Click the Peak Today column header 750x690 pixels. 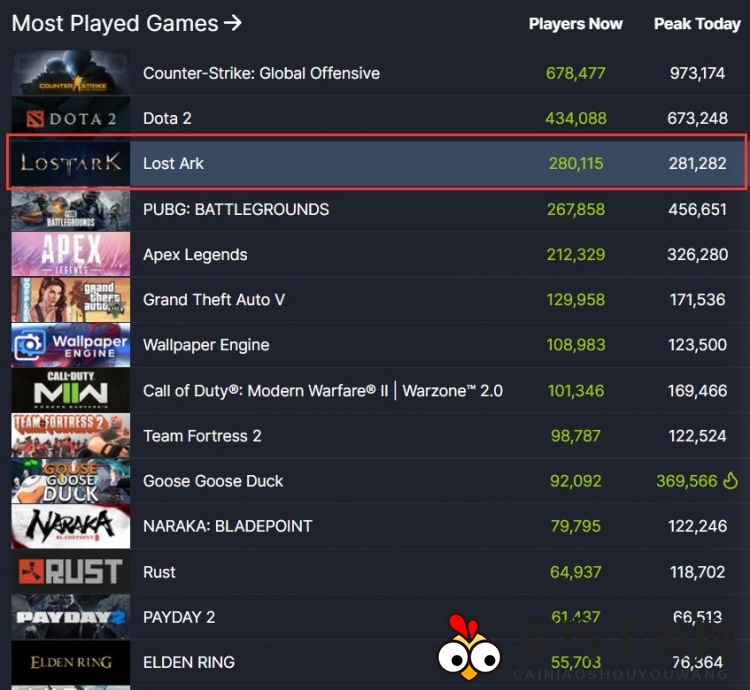[x=696, y=24]
